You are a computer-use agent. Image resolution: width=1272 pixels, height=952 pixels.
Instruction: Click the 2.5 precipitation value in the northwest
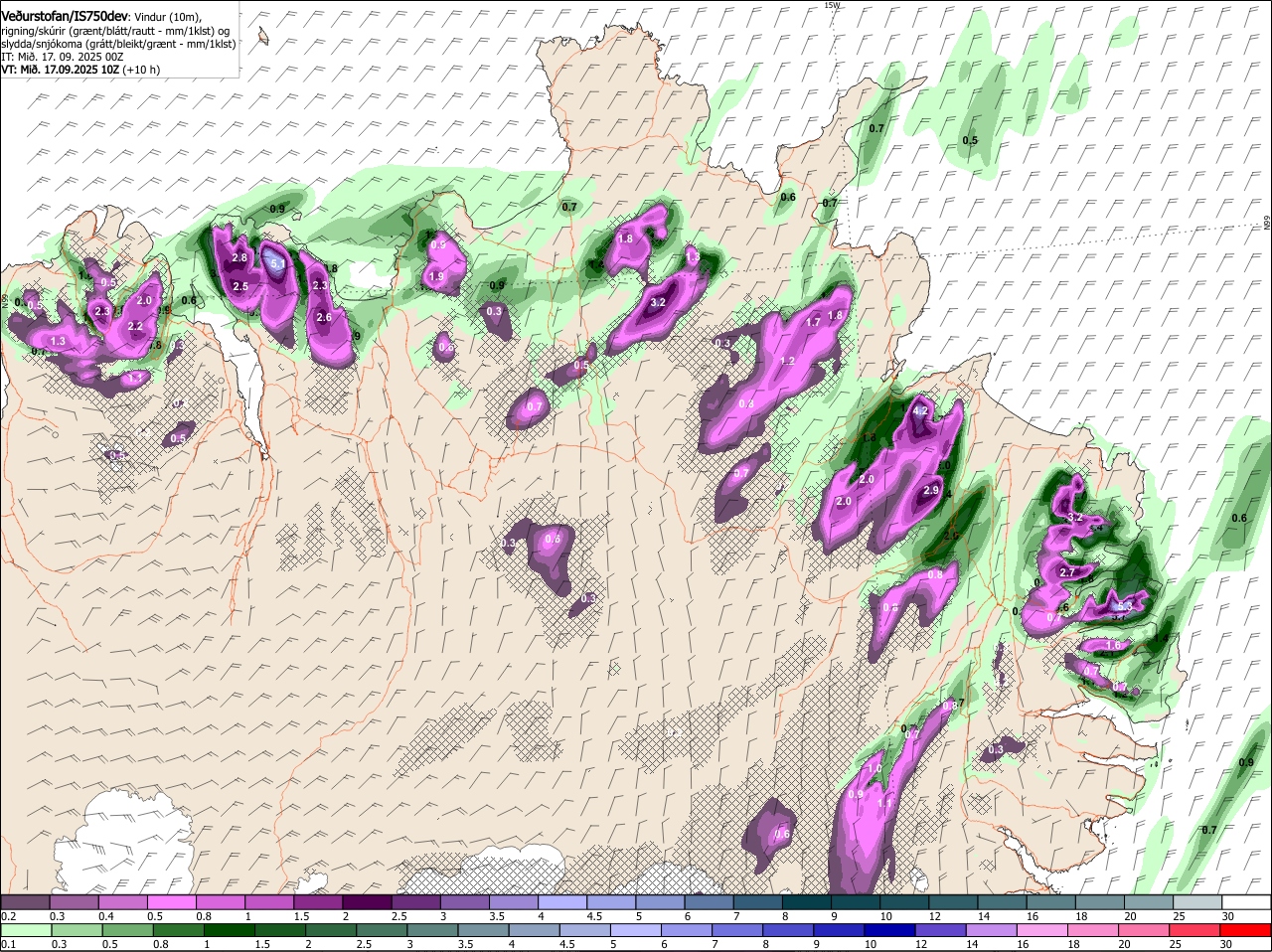[240, 286]
